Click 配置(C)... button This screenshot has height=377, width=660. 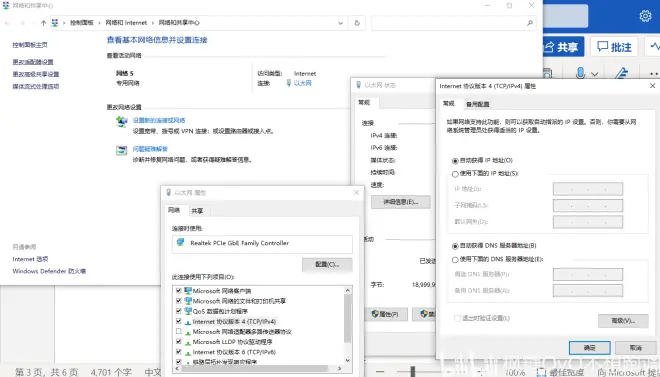pos(327,265)
